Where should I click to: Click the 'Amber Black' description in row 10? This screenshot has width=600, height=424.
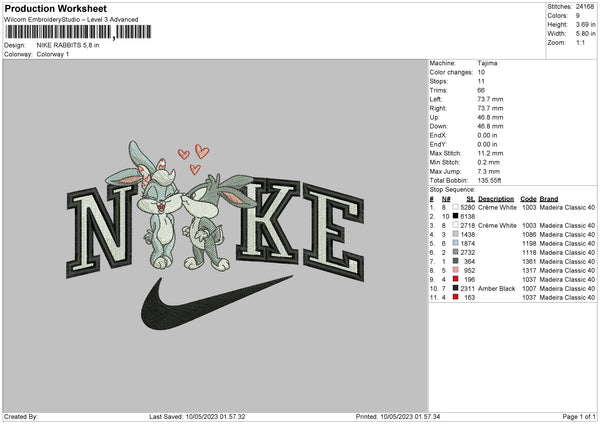[497, 289]
